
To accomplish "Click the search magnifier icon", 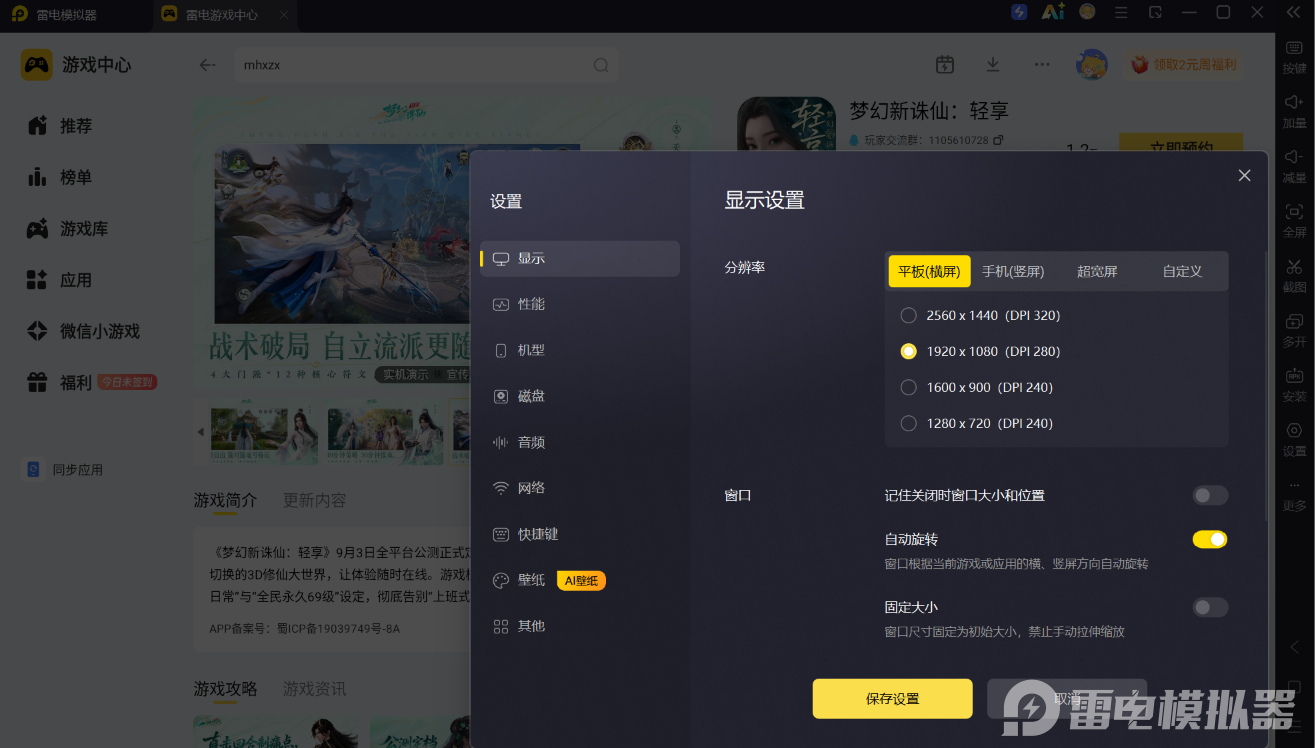I will [x=601, y=65].
